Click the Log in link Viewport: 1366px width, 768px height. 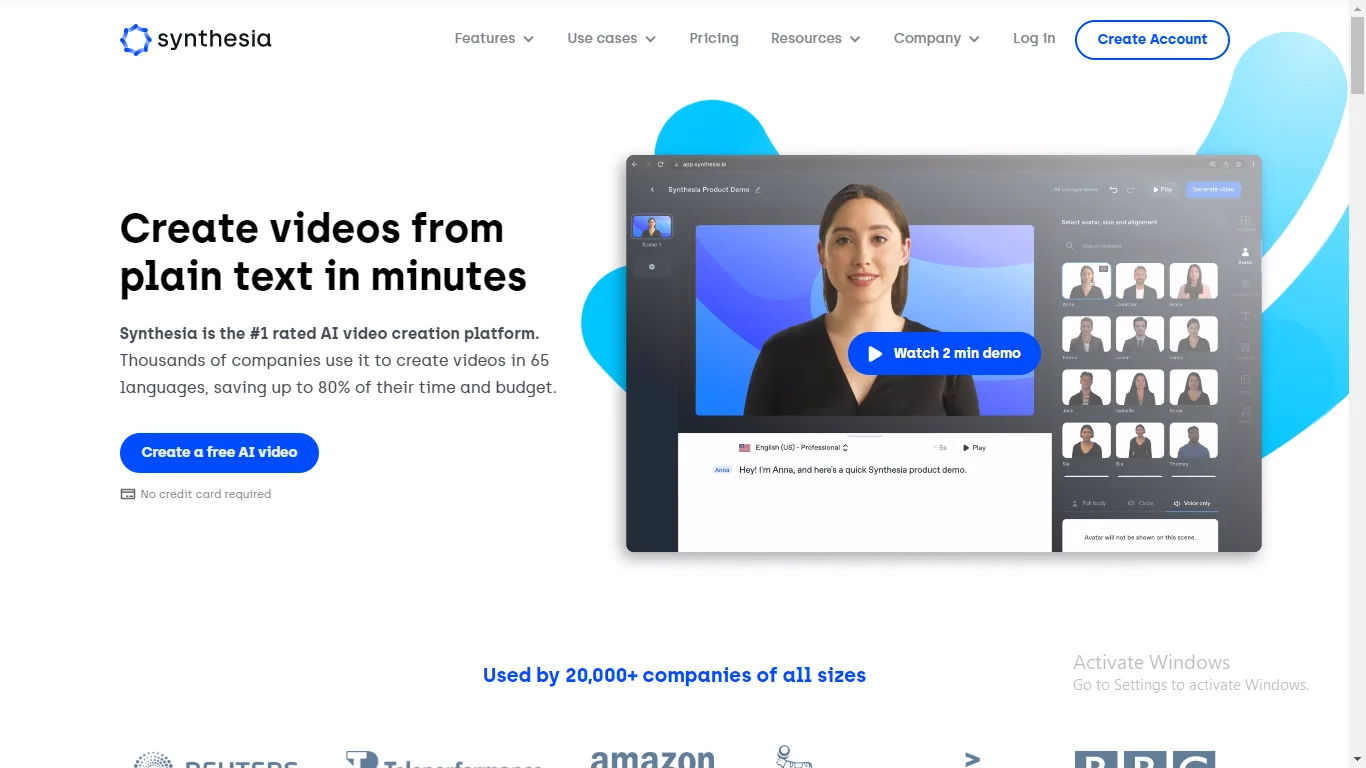pos(1034,38)
